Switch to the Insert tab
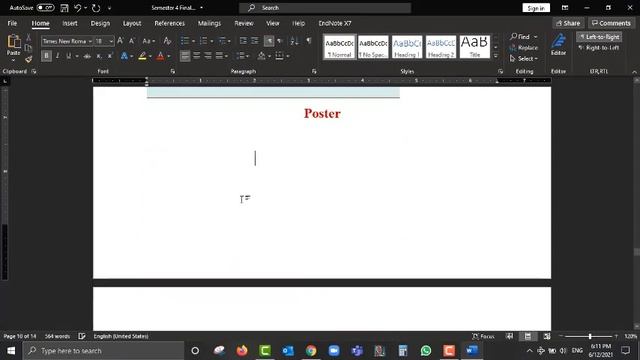 (70, 23)
